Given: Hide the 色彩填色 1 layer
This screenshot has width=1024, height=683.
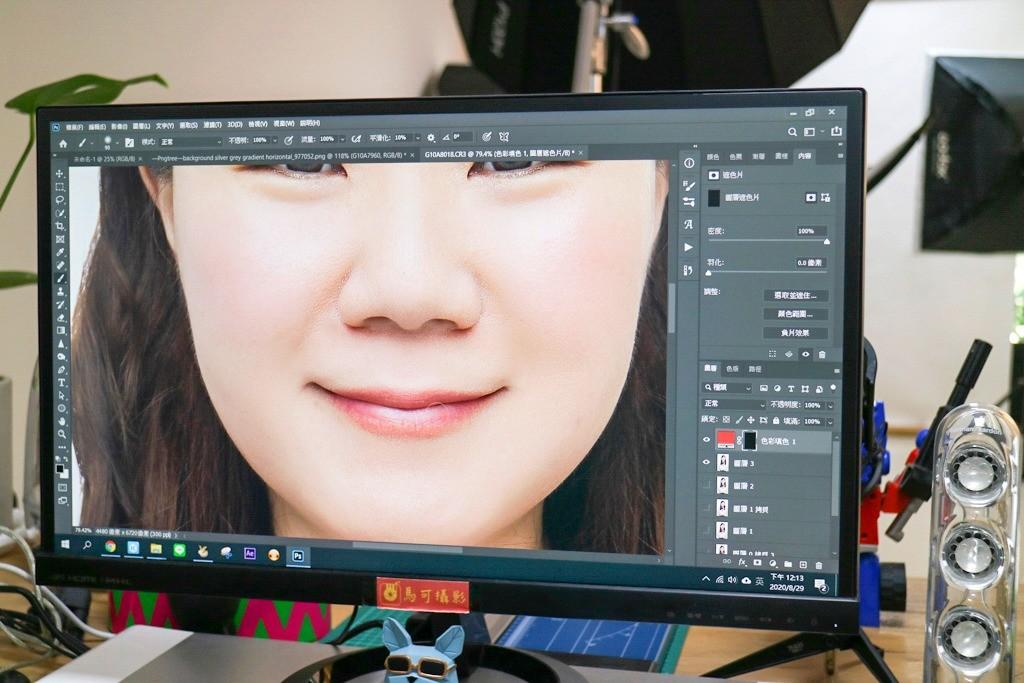Looking at the screenshot, I should click(x=707, y=439).
